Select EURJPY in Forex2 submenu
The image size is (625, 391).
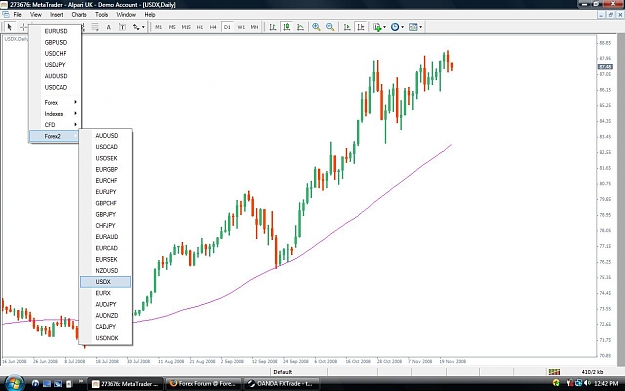pyautogui.click(x=106, y=192)
